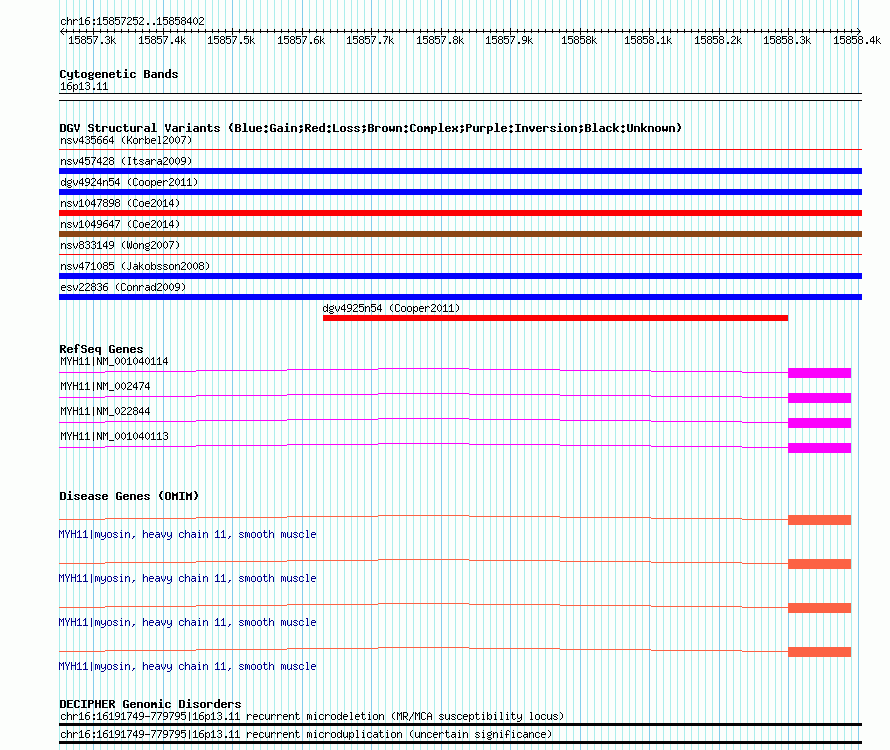Click the blue gain bar under dgv4924n54
890x750 pixels.
click(x=460, y=192)
